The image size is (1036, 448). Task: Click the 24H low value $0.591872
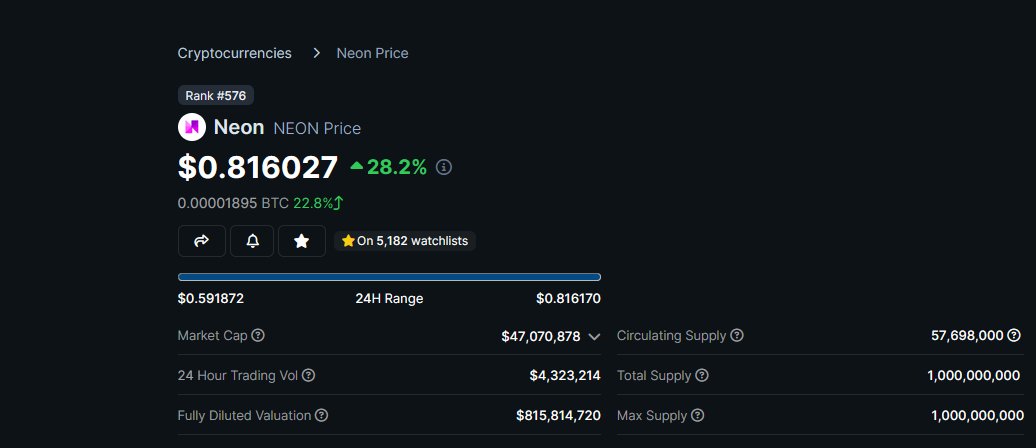pyautogui.click(x=211, y=299)
